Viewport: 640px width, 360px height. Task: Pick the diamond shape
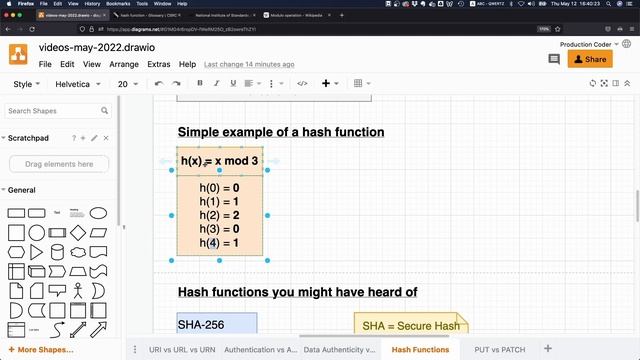78,233
